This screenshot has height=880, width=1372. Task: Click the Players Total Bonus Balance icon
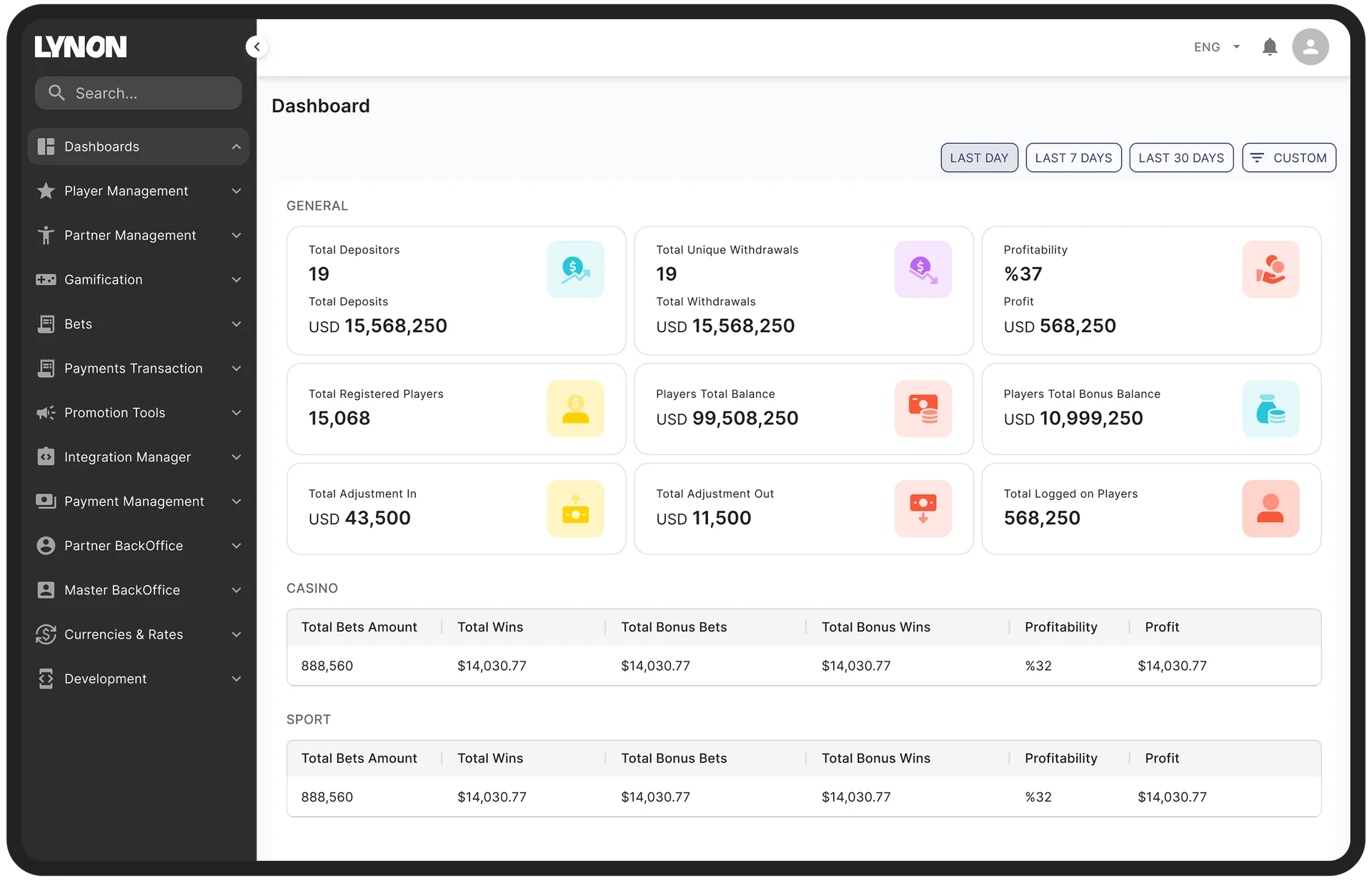tap(1270, 409)
